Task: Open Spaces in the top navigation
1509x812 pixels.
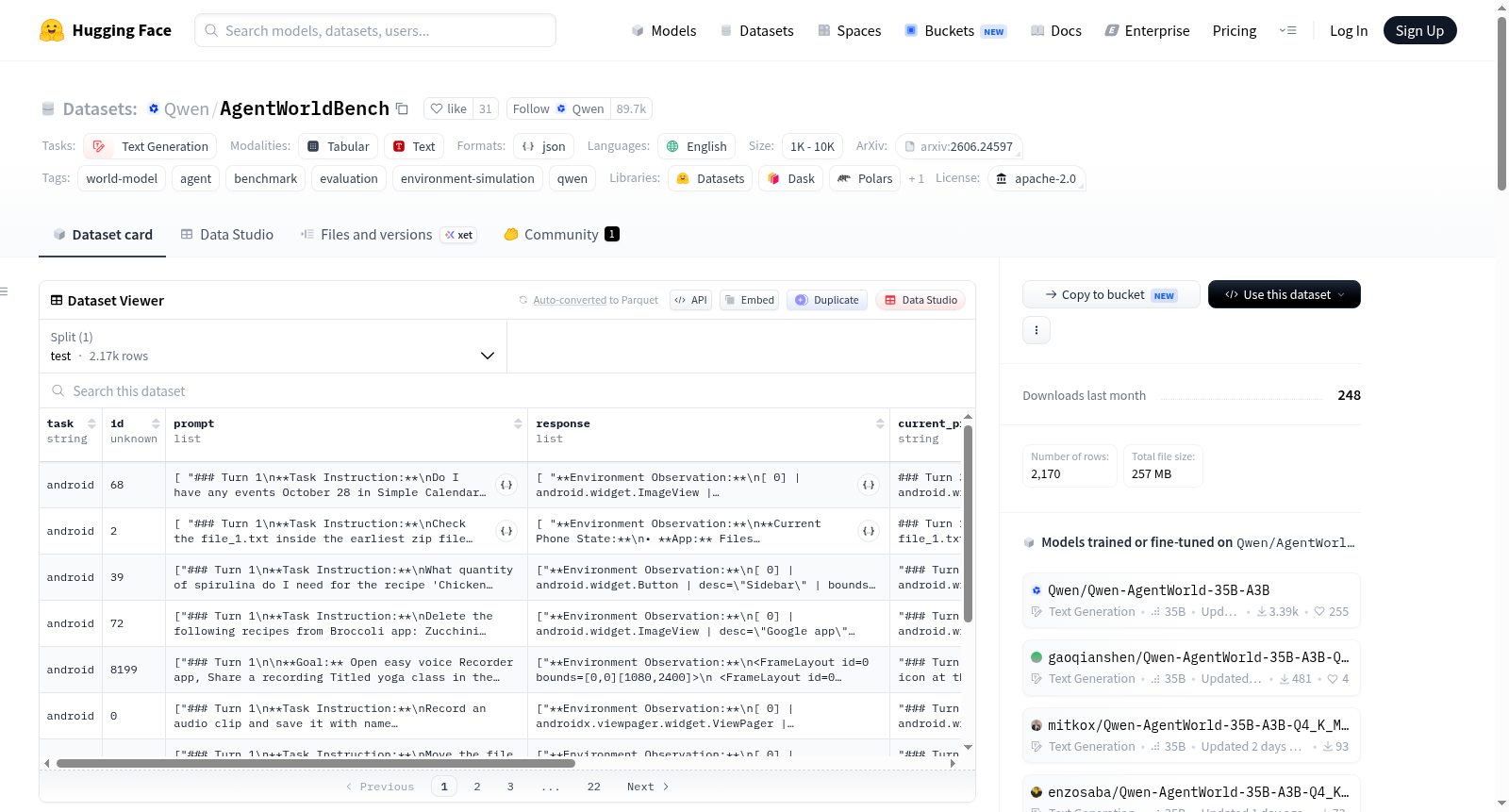Action: (850, 31)
